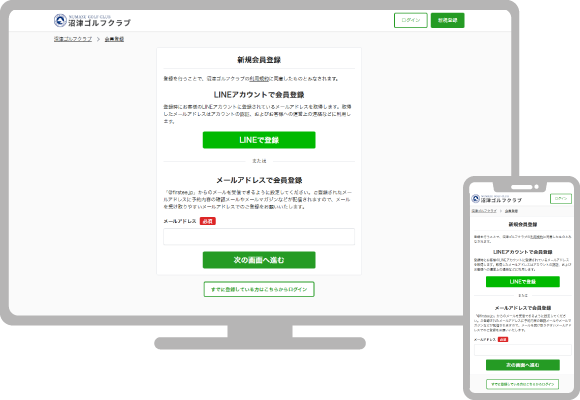Click the メールアドレスで会員登録 heading on desktop

tap(259, 180)
